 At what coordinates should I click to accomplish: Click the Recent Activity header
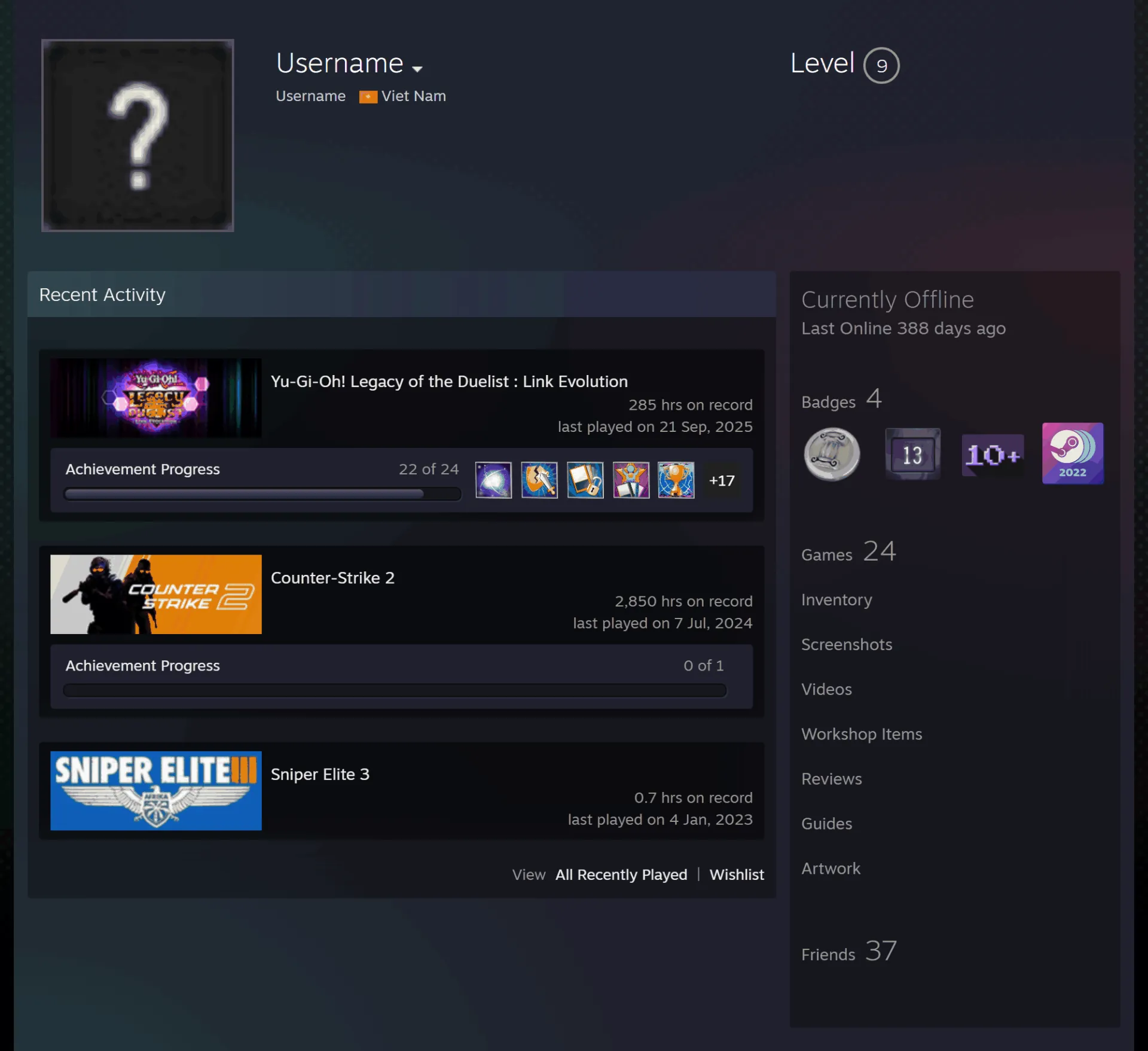click(x=402, y=294)
